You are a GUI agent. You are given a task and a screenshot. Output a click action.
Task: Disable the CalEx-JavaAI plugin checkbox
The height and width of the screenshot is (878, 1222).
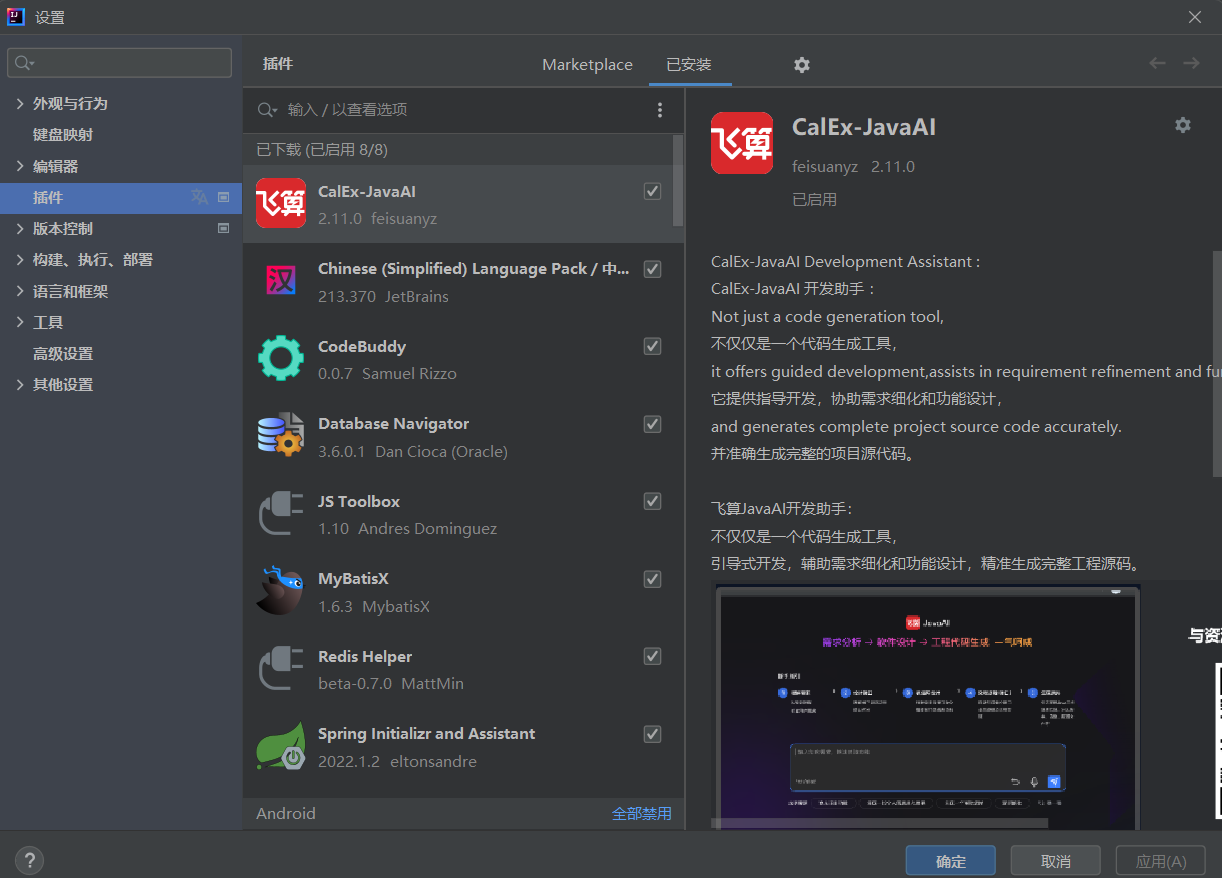[652, 191]
